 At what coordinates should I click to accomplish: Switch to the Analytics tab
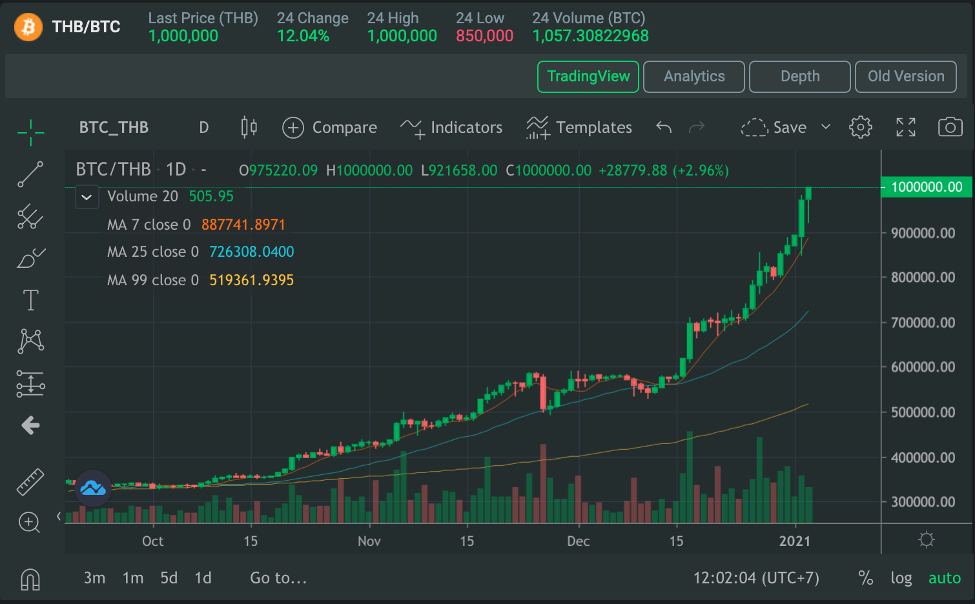(694, 76)
